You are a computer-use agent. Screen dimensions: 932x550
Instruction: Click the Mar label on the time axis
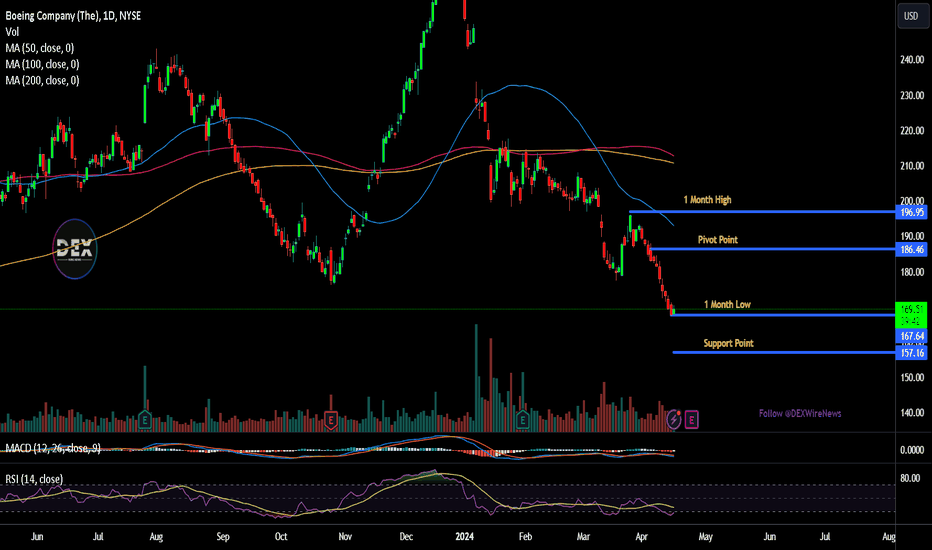click(584, 537)
